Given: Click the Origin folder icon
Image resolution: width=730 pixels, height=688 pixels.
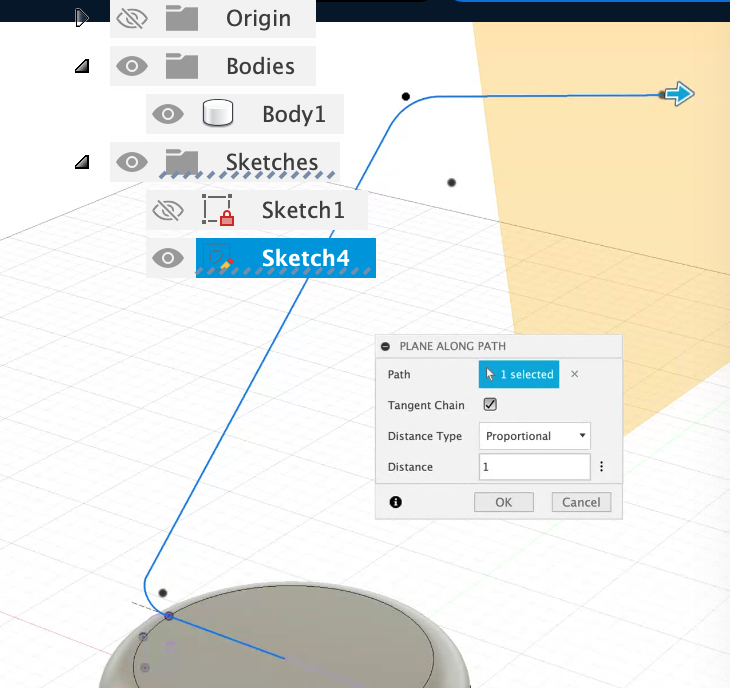Looking at the screenshot, I should click(182, 18).
